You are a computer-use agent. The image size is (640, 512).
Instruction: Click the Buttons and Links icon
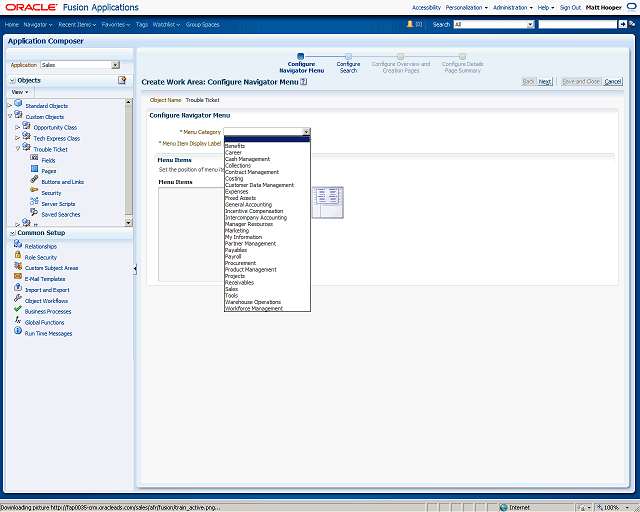[x=34, y=179]
